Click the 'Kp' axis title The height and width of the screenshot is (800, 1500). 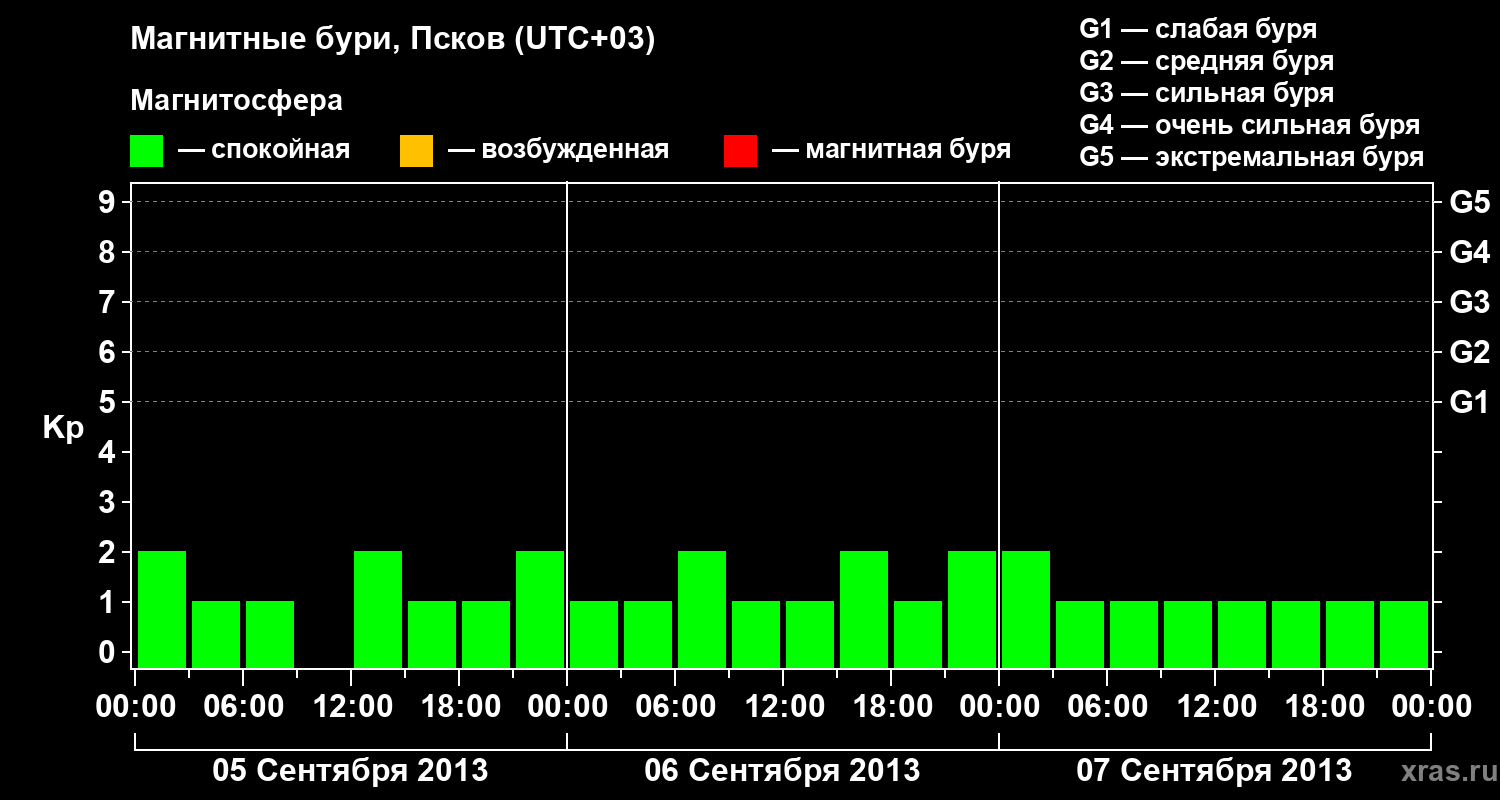coord(64,429)
